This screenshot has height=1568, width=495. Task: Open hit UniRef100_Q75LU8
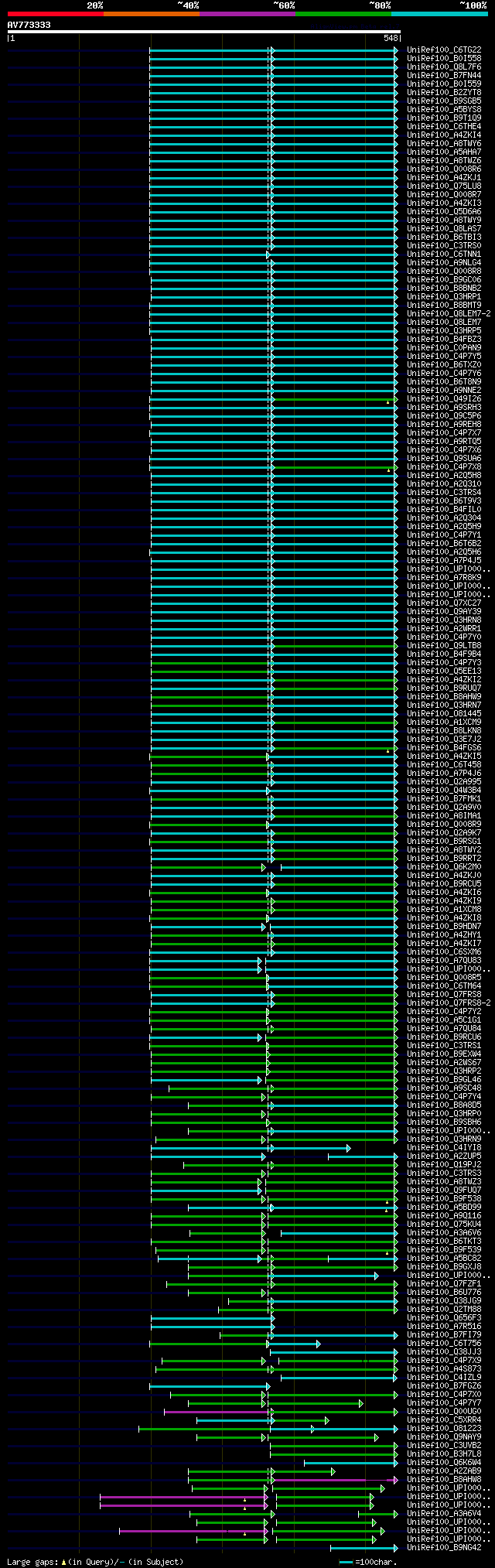tap(444, 186)
